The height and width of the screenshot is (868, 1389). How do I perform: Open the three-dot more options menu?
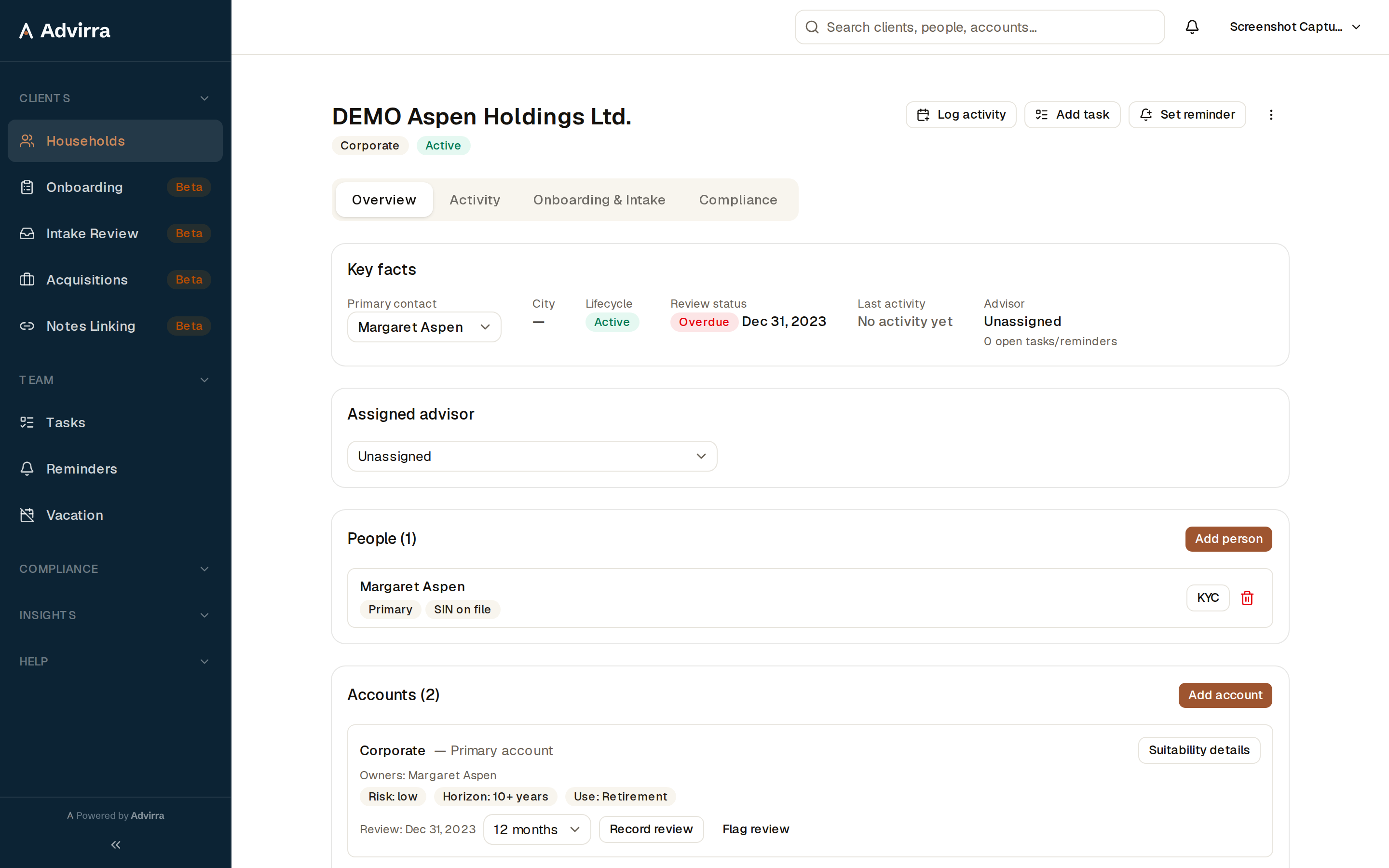point(1271,115)
